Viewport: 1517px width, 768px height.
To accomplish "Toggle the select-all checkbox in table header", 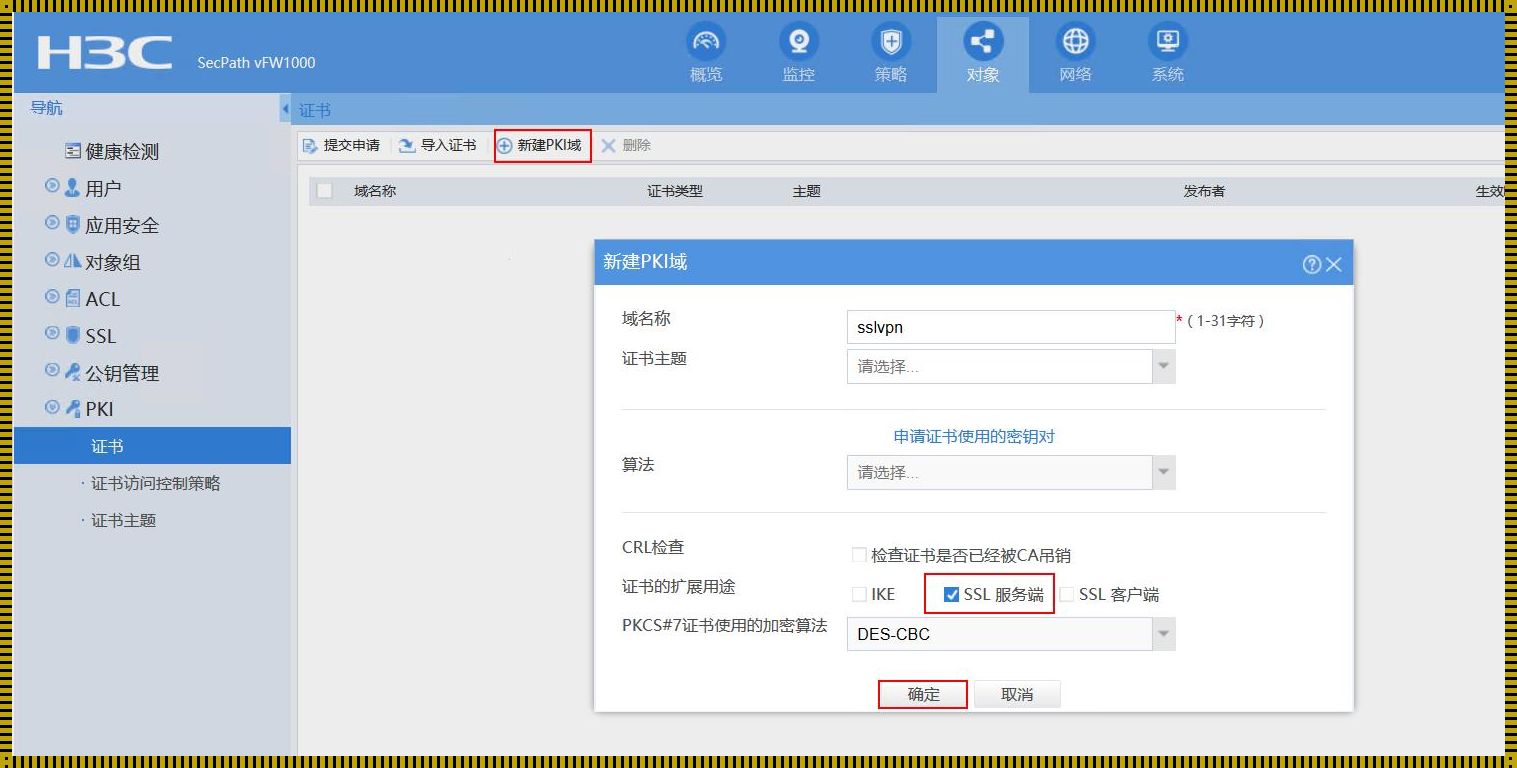I will pos(324,190).
